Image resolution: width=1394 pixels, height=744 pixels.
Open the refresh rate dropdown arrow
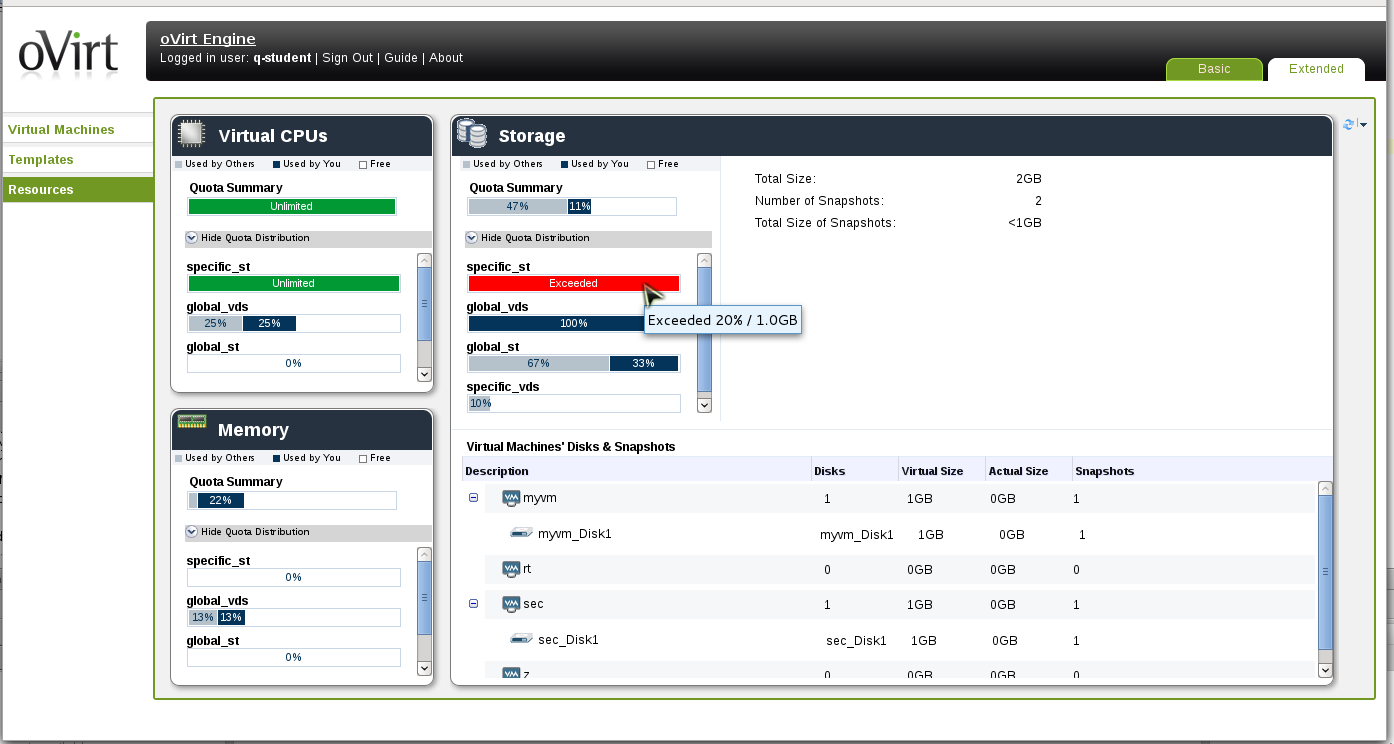pyautogui.click(x=1363, y=125)
